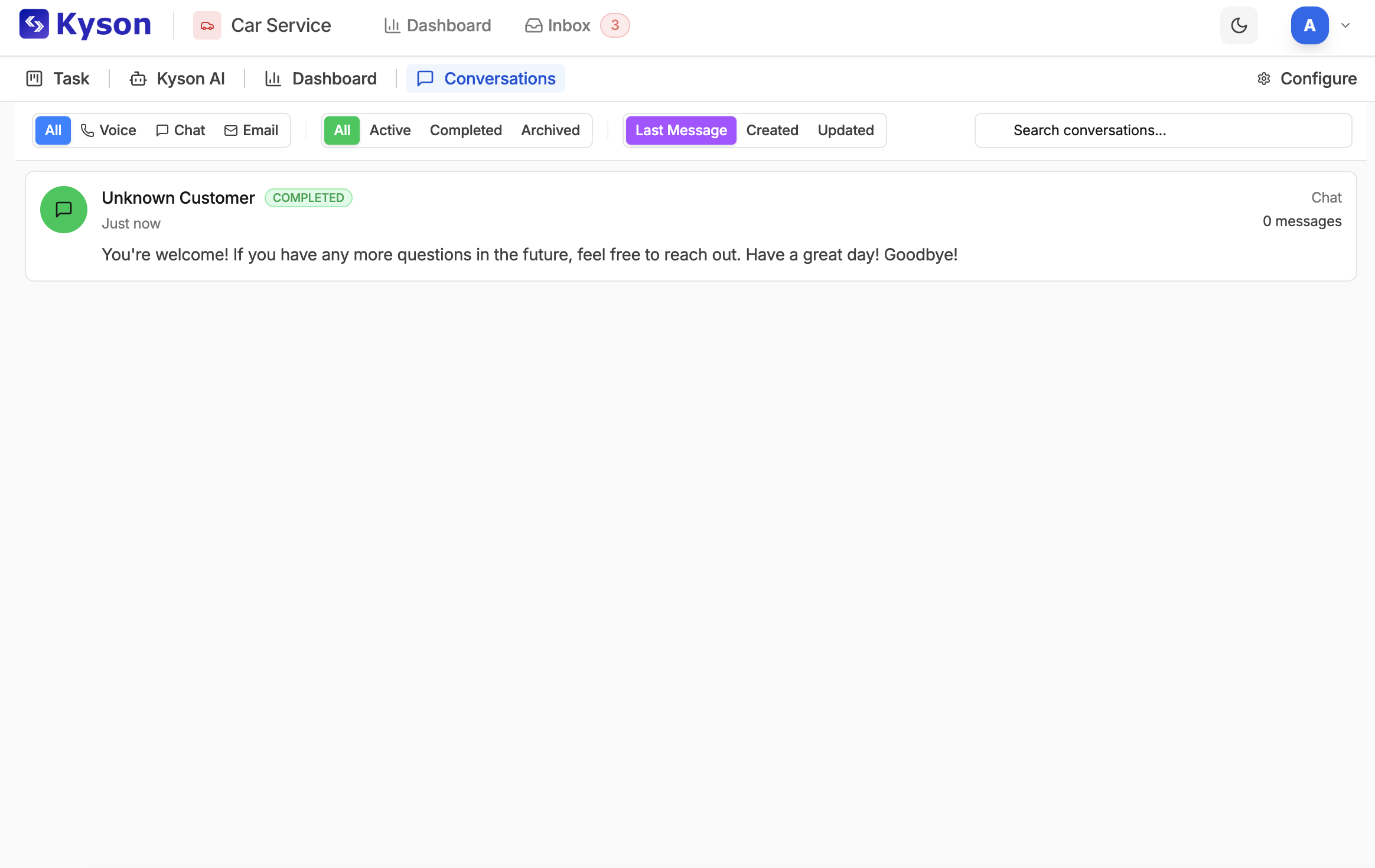Click the Kyson AI robot icon

pos(138,79)
